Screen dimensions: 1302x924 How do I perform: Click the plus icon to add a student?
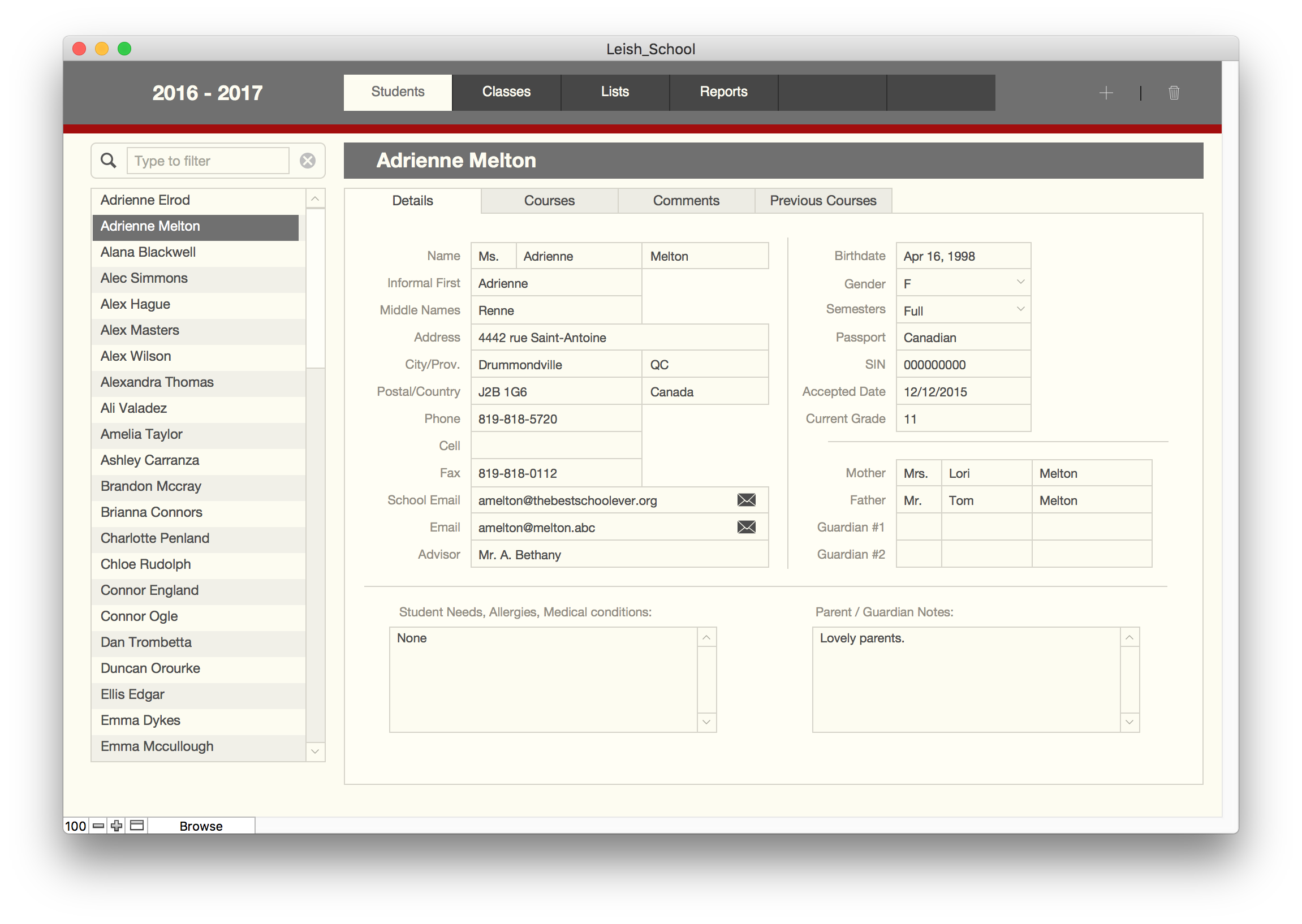pyautogui.click(x=1105, y=93)
